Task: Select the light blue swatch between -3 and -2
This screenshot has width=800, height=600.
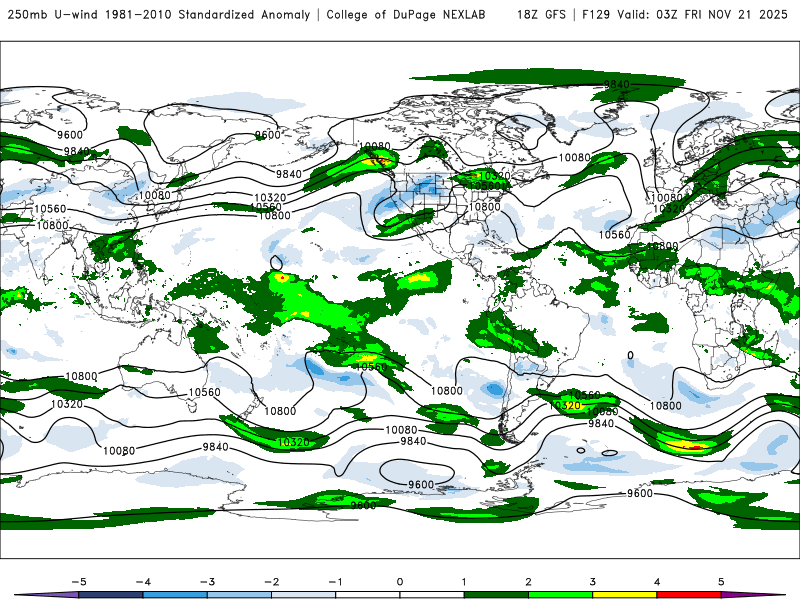Action: pyautogui.click(x=239, y=595)
